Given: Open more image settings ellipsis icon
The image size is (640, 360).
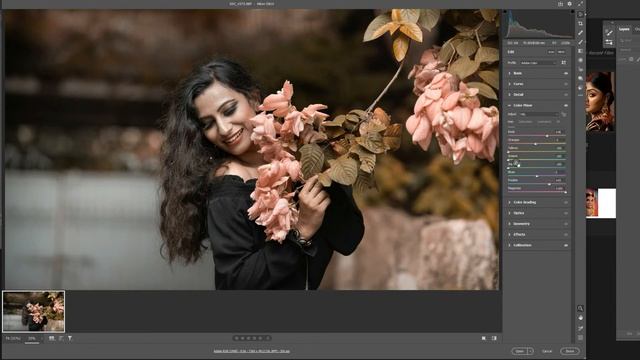Looking at the screenshot, I should 580,95.
